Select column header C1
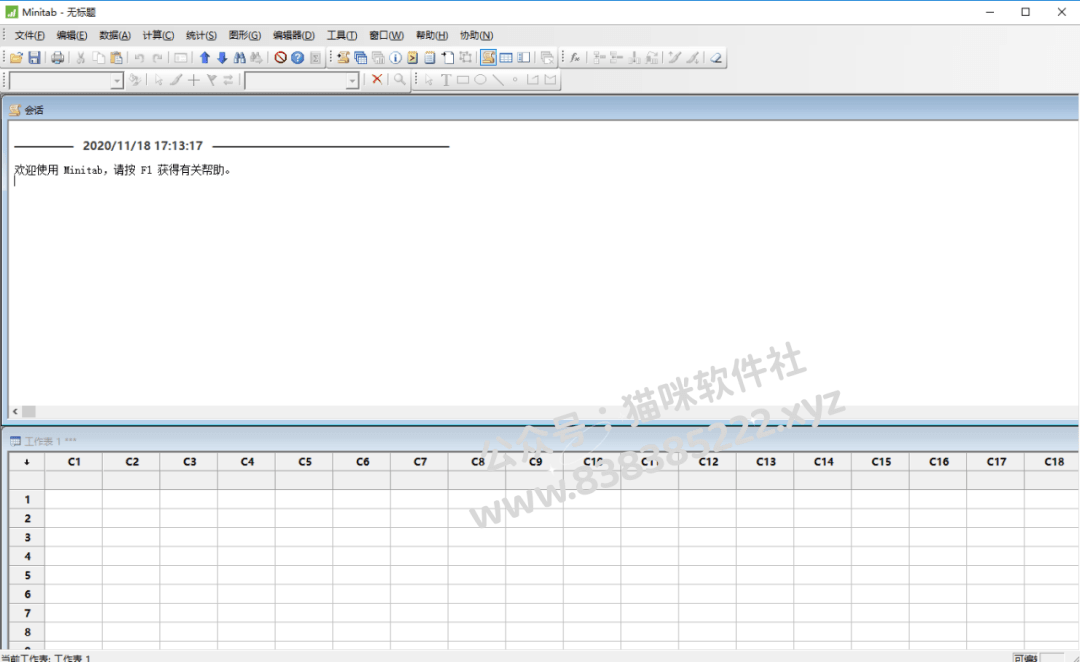This screenshot has height=662, width=1080. tap(74, 462)
